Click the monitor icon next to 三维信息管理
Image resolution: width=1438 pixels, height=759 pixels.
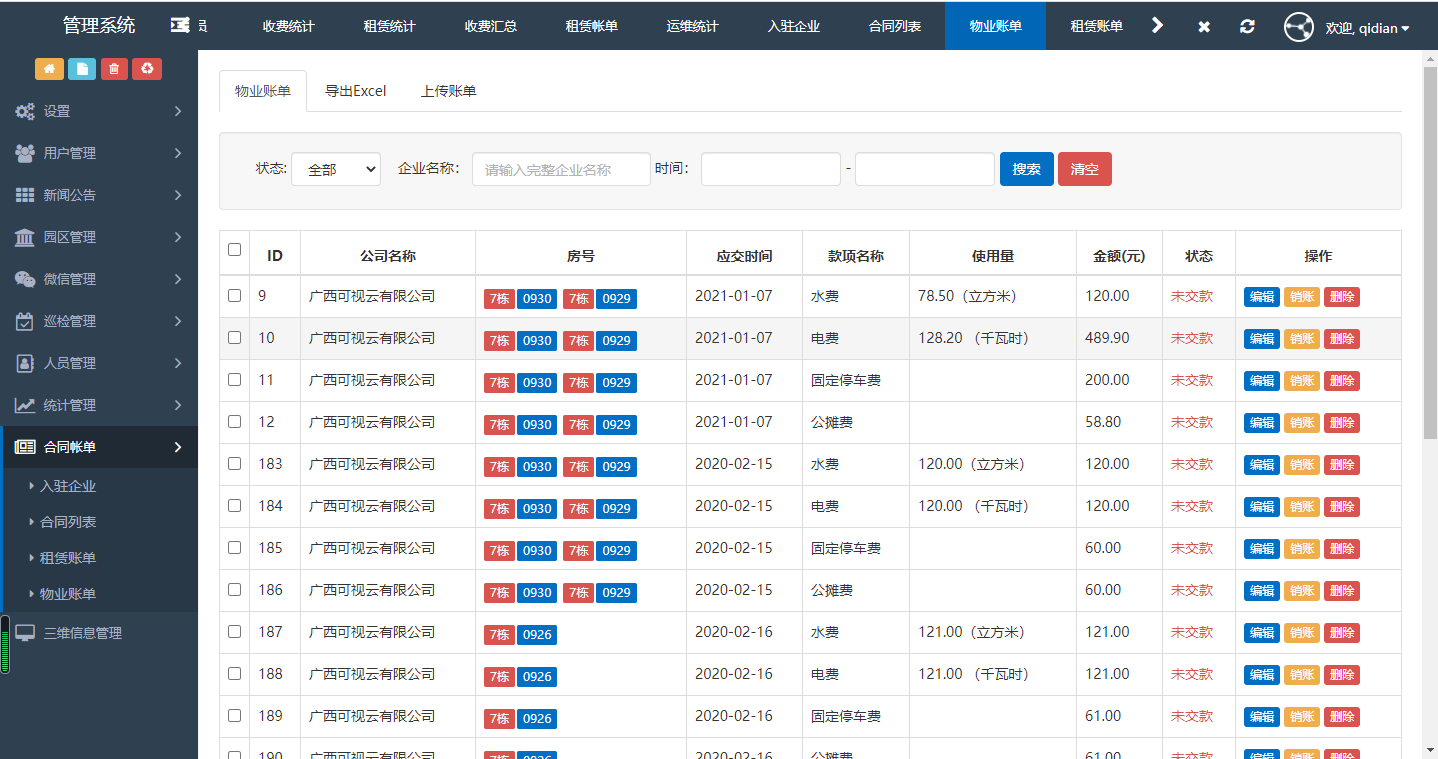[25, 633]
